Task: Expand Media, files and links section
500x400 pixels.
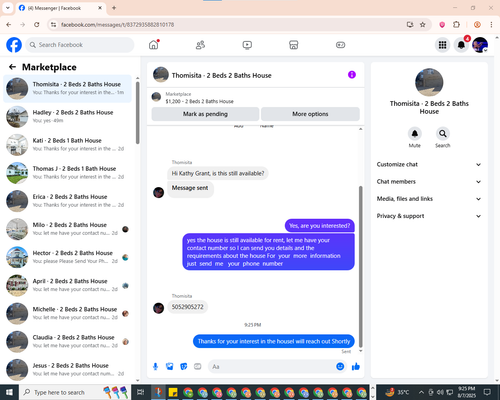Action: (x=429, y=199)
